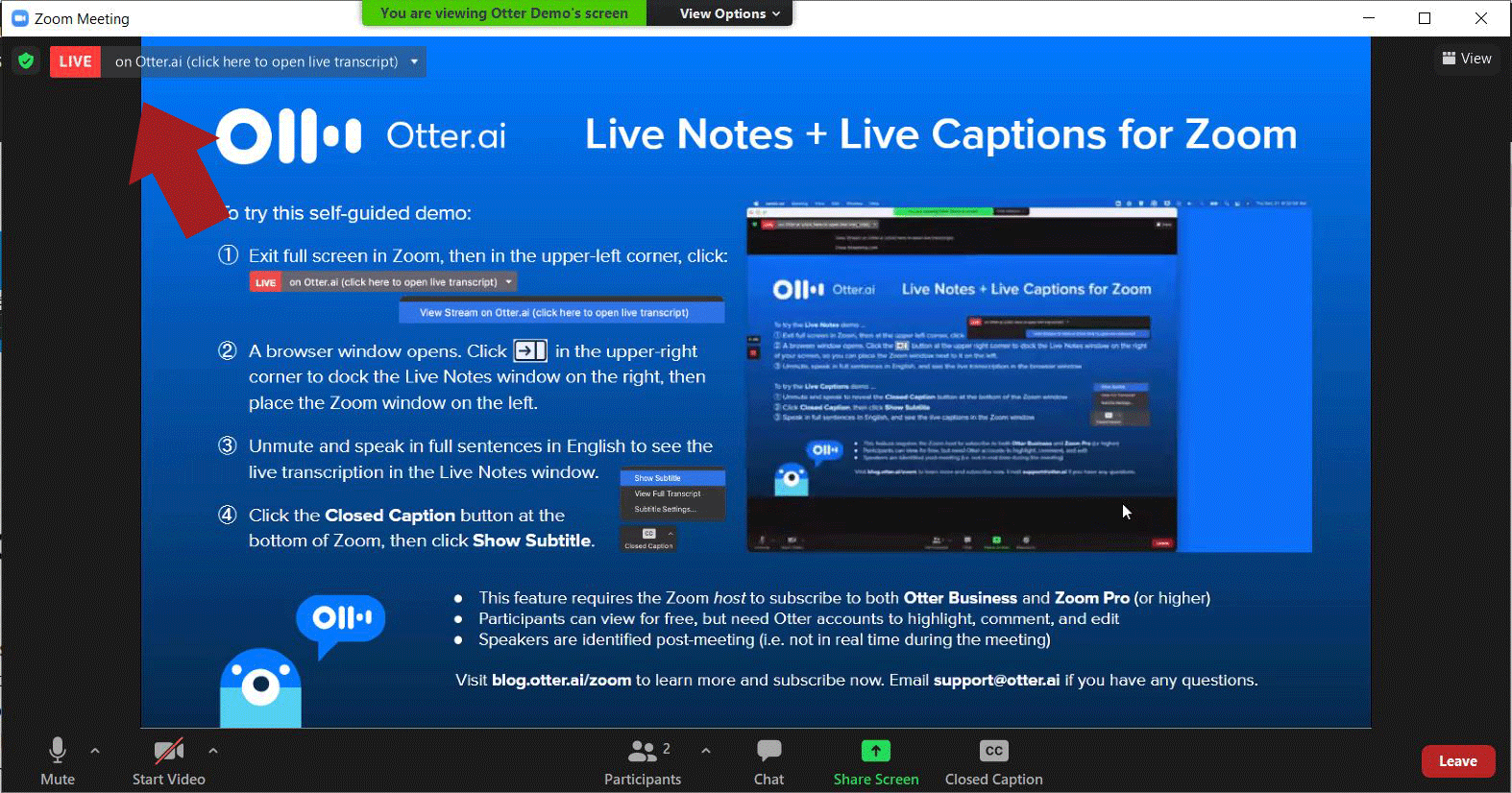The height and width of the screenshot is (793, 1512).
Task: Open the Participants panel
Action: click(x=642, y=761)
